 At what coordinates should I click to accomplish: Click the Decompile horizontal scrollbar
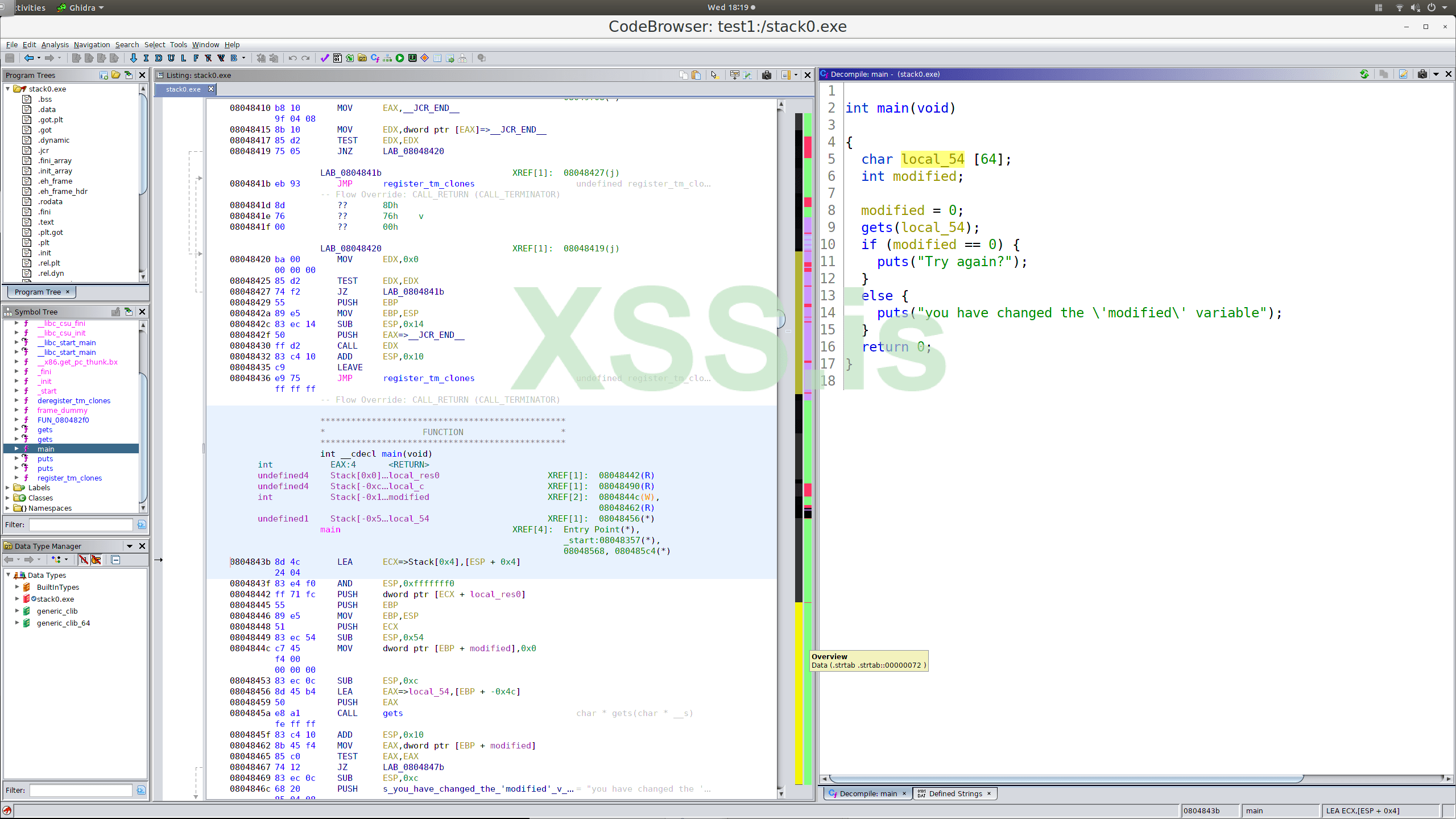tap(1064, 778)
